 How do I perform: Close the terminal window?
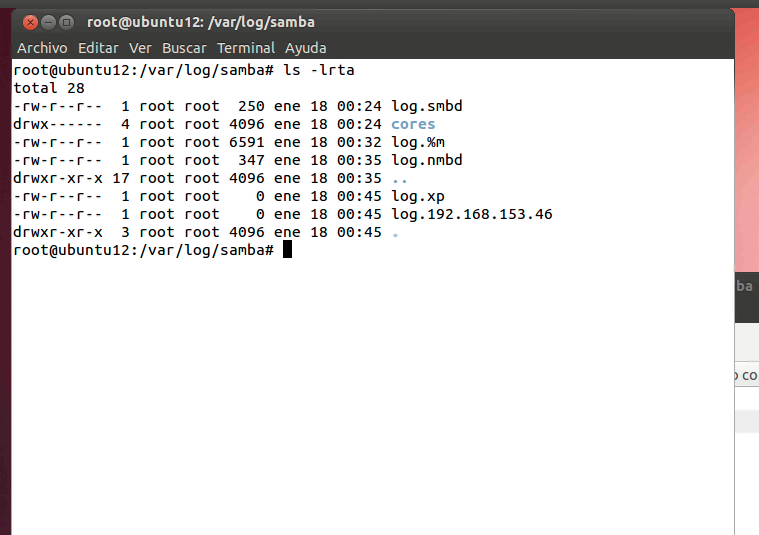30,22
